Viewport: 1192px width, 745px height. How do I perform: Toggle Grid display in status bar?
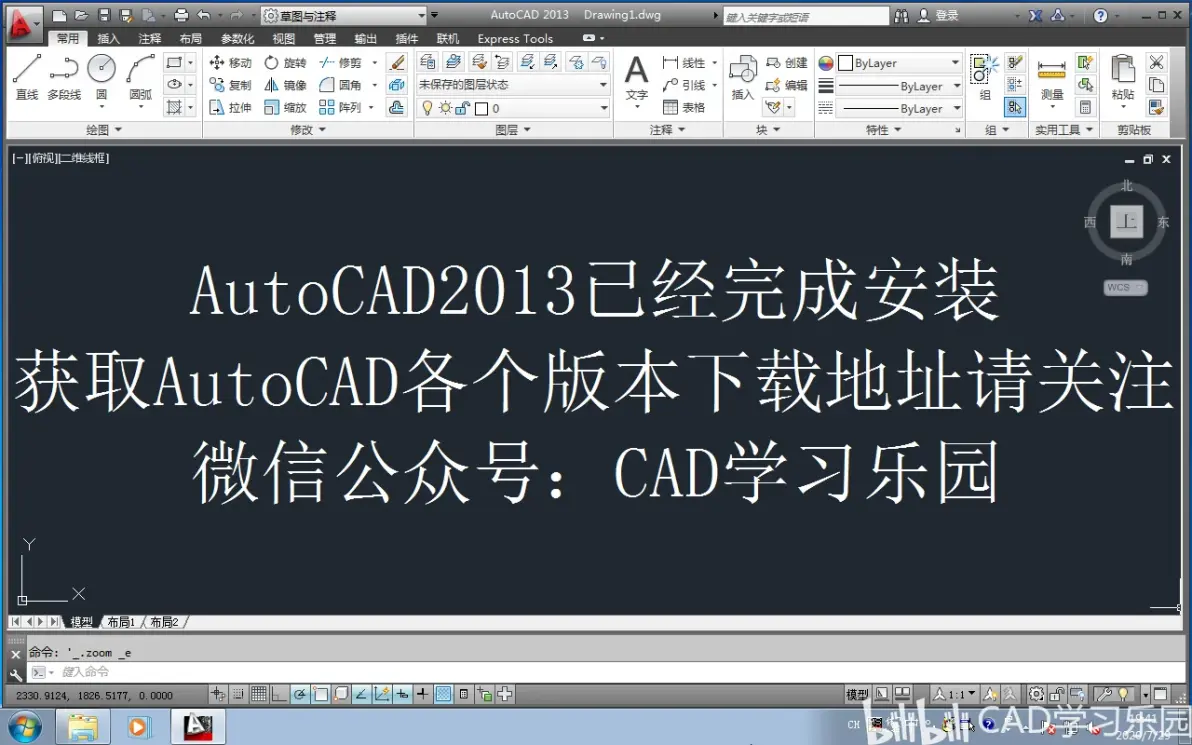(258, 694)
